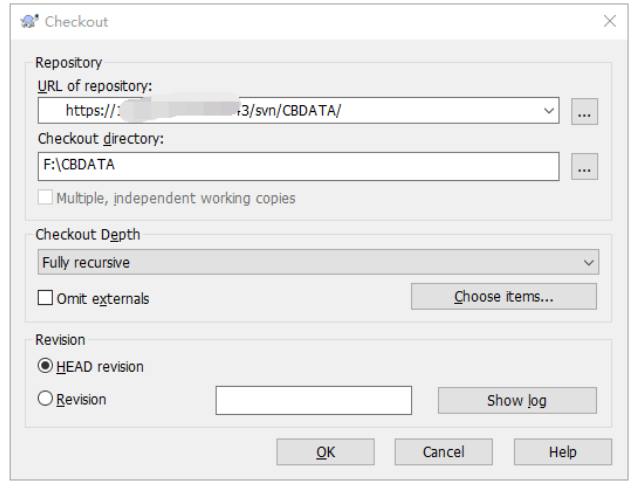Select the Revision radio button
Image resolution: width=638 pixels, height=489 pixels.
tap(45, 398)
